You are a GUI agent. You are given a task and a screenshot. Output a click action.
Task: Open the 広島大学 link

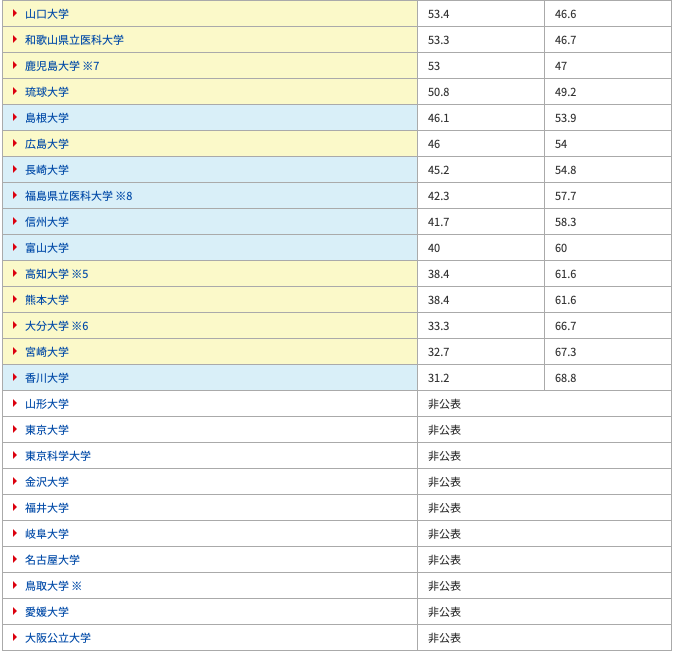pyautogui.click(x=47, y=144)
